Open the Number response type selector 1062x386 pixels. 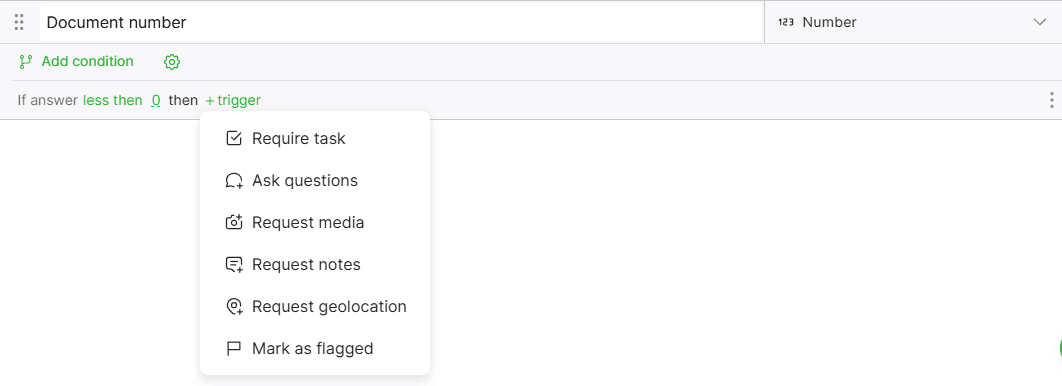click(x=912, y=22)
